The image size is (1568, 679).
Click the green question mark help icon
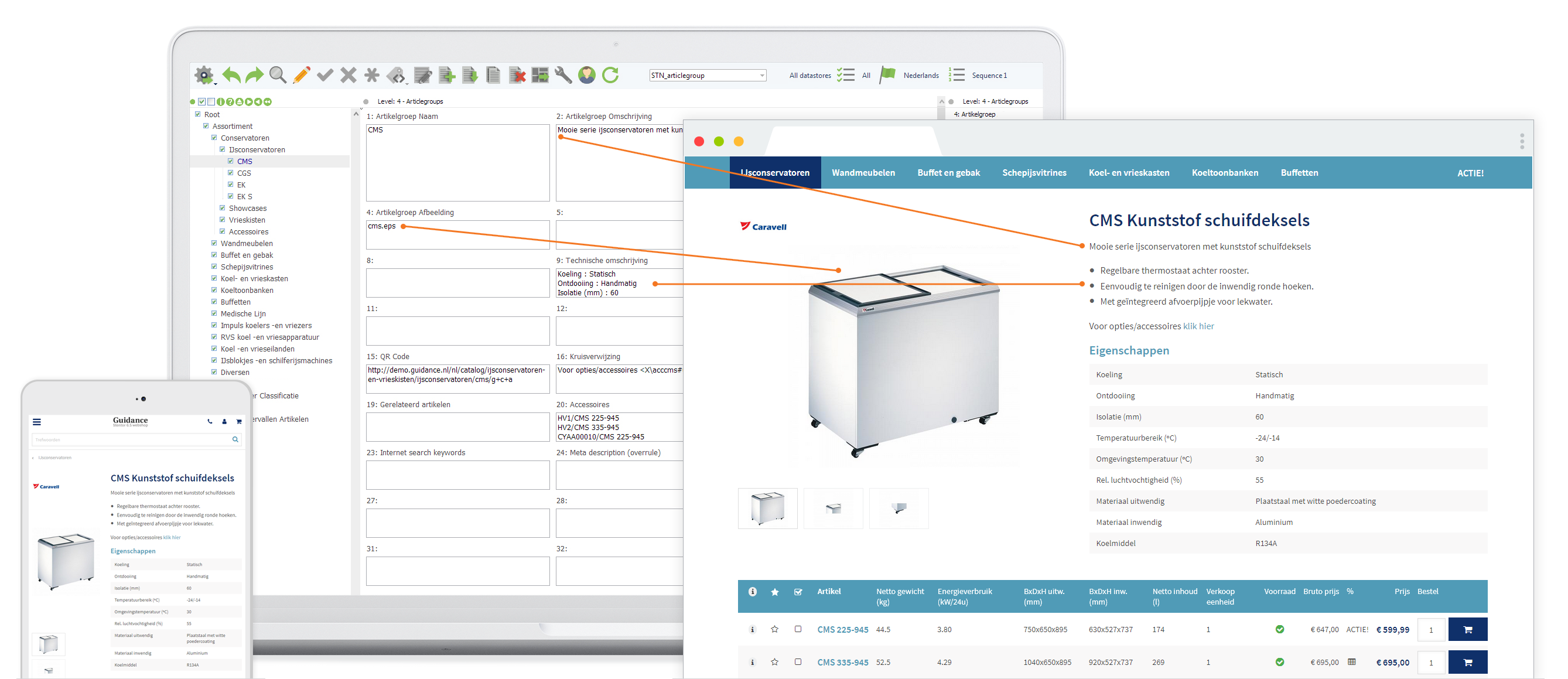[x=230, y=102]
